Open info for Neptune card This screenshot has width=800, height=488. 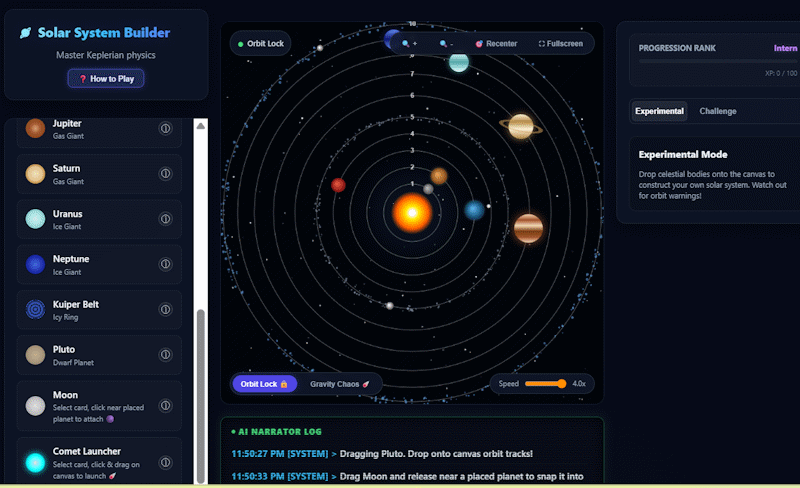point(165,264)
